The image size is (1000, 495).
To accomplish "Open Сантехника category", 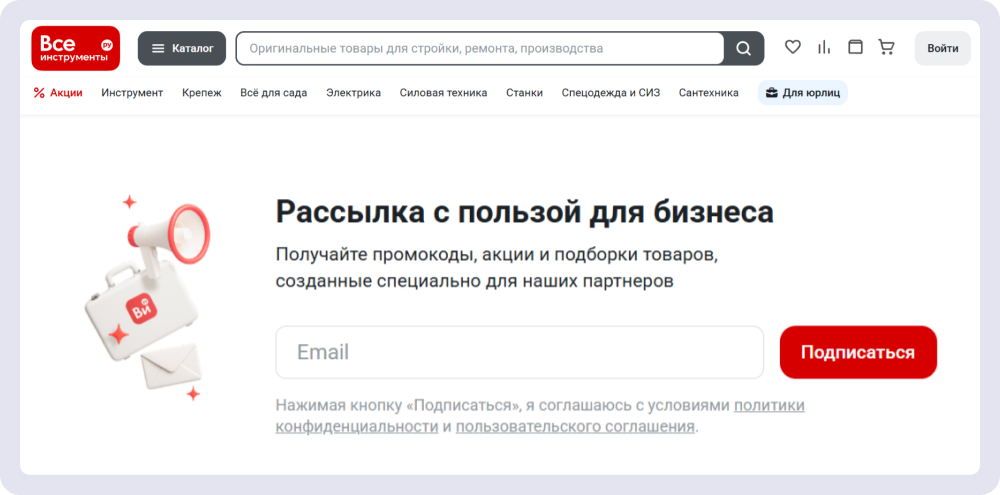I will tap(709, 93).
